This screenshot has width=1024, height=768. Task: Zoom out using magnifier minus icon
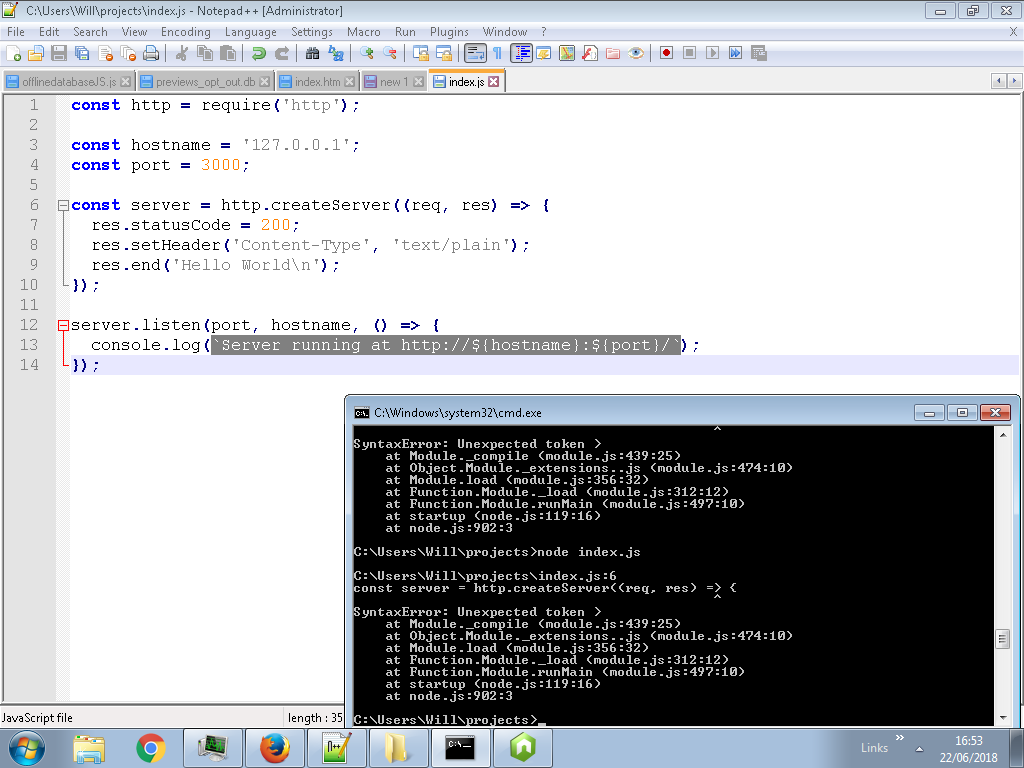click(389, 54)
